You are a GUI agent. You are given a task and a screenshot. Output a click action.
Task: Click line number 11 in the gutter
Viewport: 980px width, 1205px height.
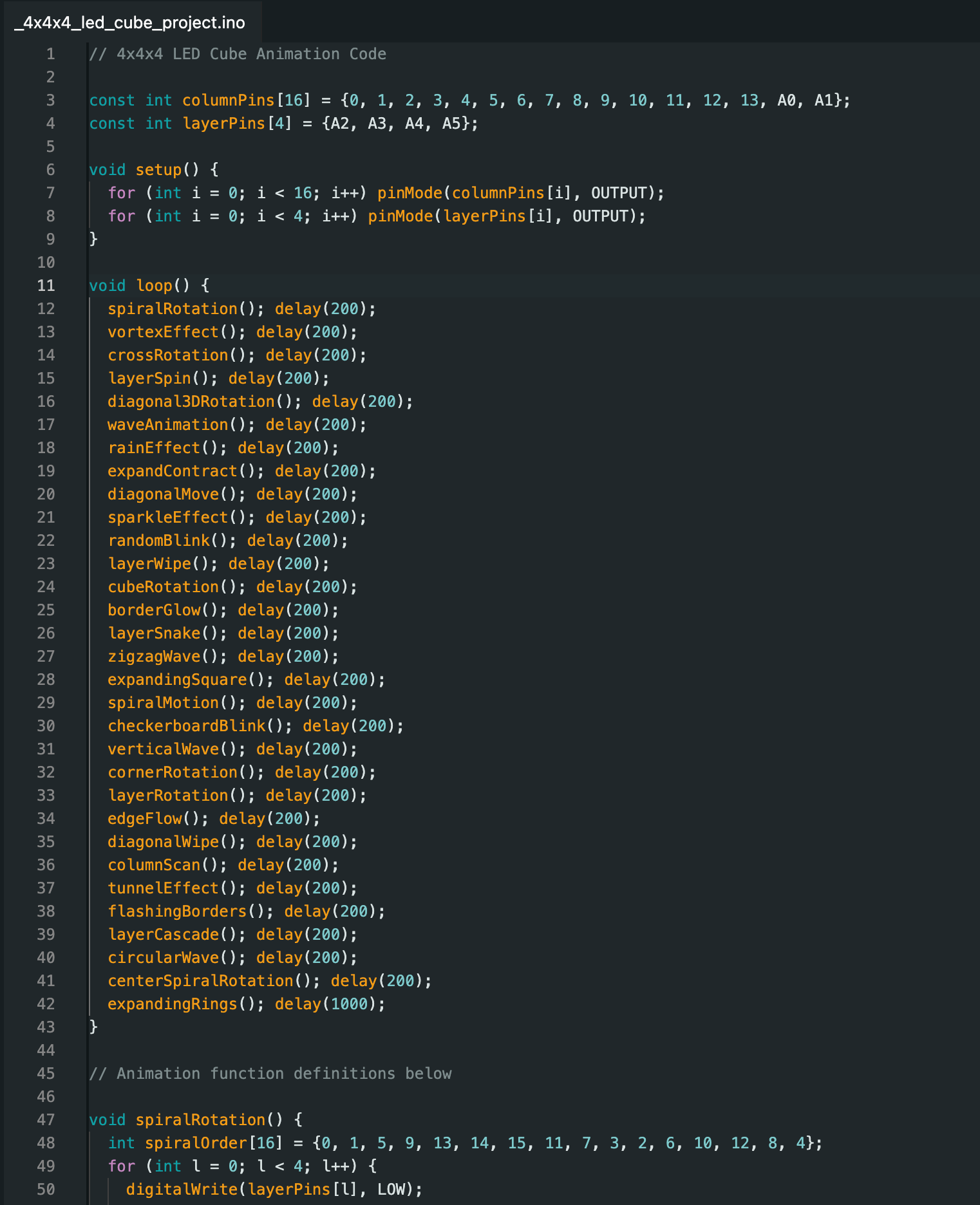(46, 286)
